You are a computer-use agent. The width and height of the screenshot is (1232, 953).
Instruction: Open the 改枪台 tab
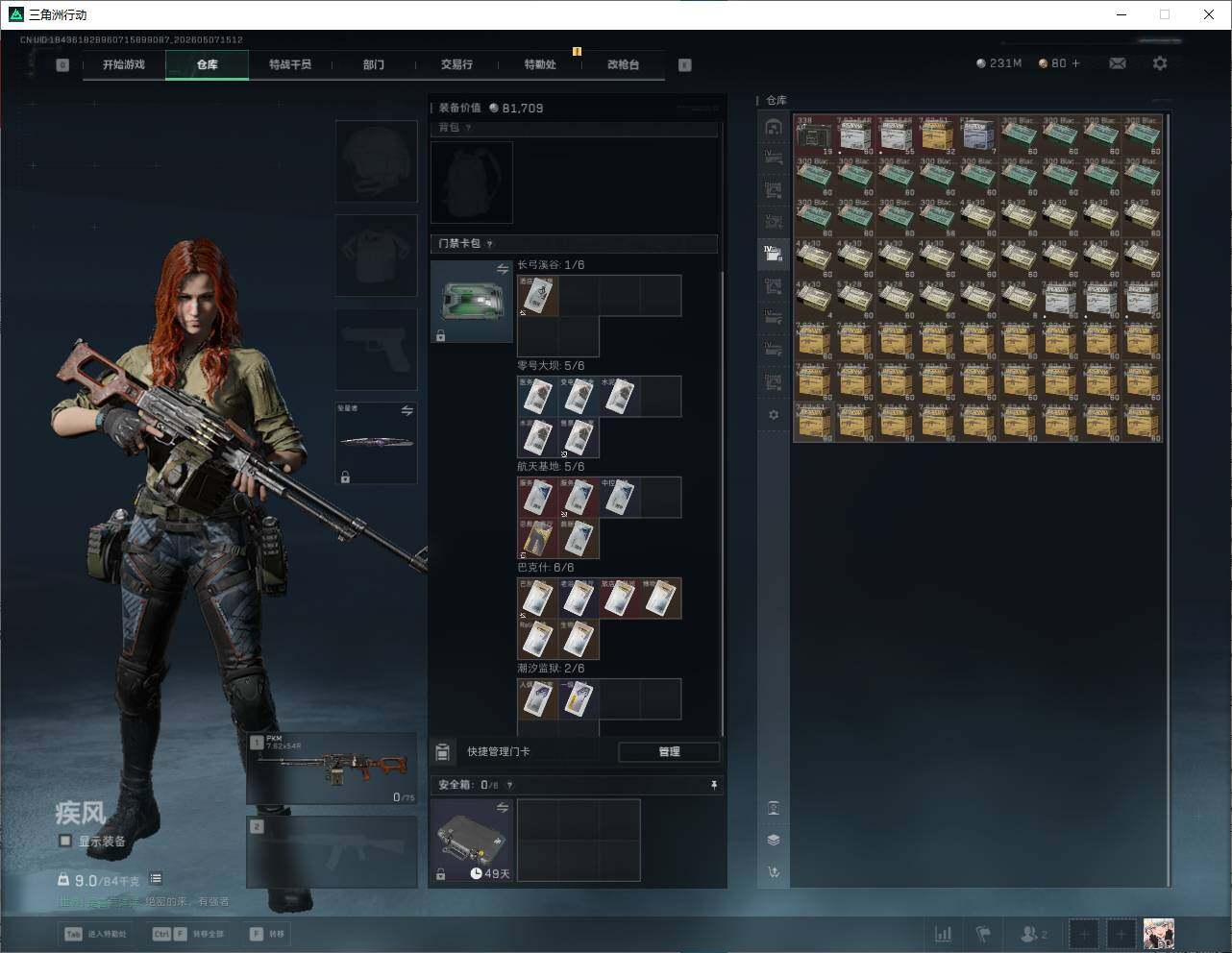tap(623, 64)
